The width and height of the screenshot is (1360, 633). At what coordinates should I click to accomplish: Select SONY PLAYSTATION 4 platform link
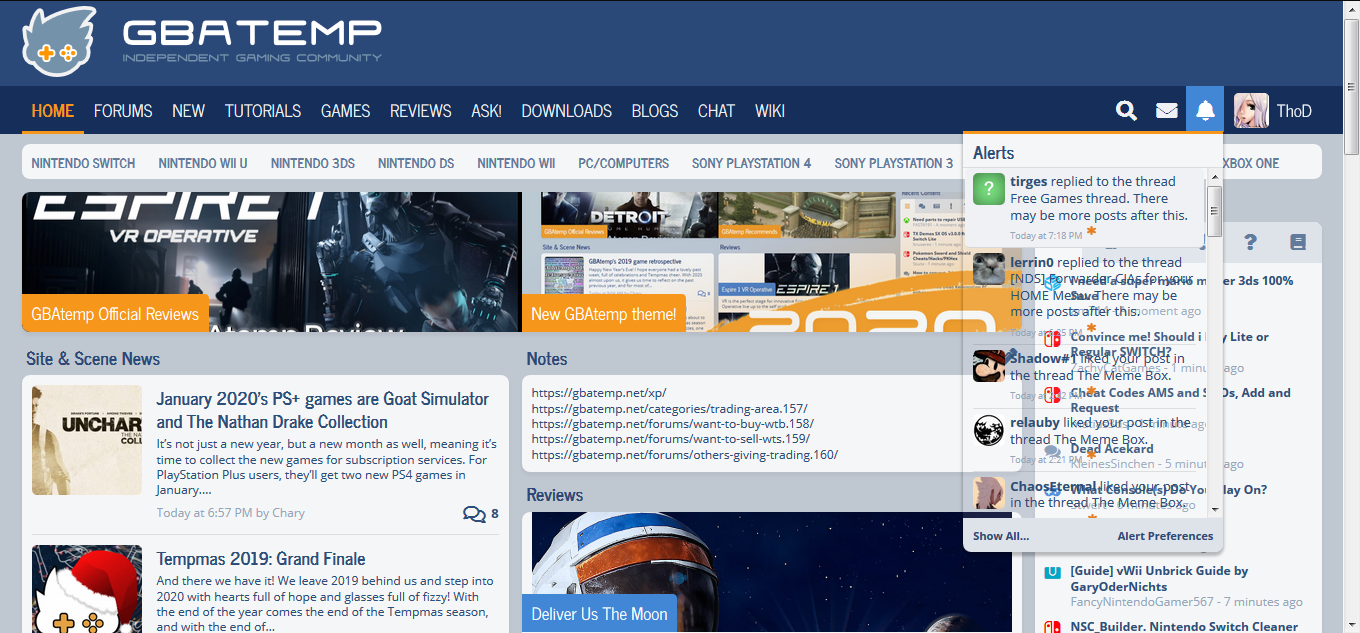[752, 163]
